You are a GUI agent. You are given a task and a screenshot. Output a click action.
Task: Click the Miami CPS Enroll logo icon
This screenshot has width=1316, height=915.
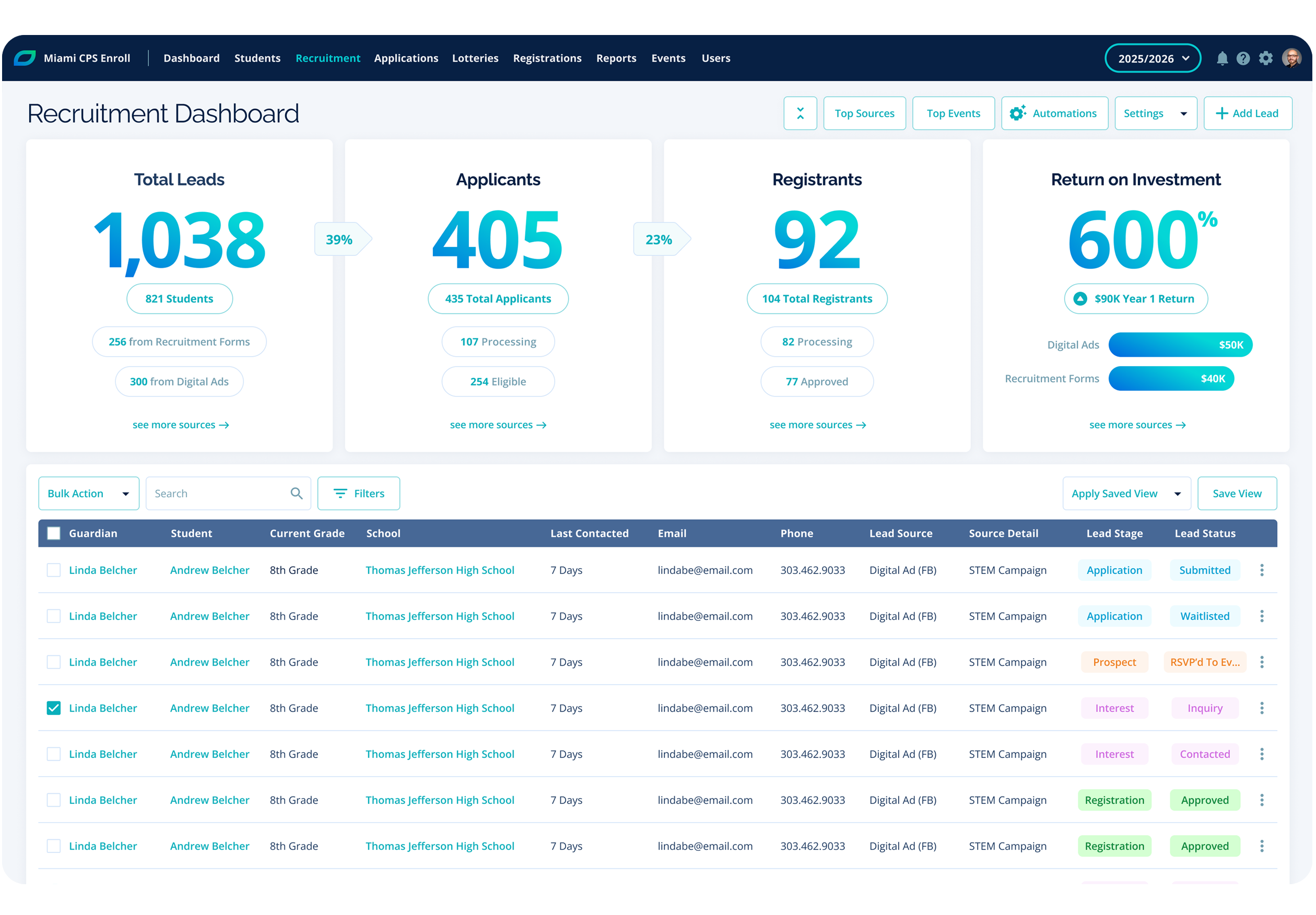coord(25,58)
